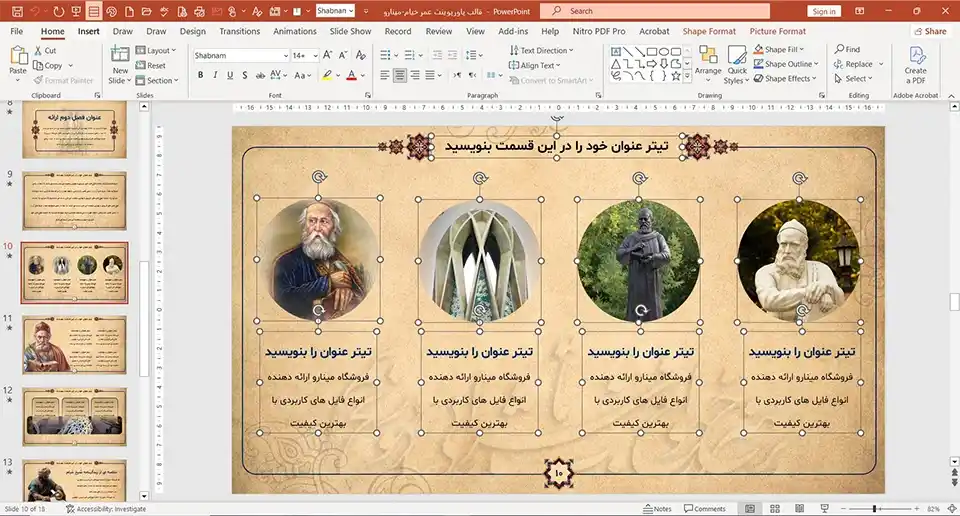This screenshot has height=516, width=960.
Task: Open the Shape Outline dropdown
Action: 786,64
